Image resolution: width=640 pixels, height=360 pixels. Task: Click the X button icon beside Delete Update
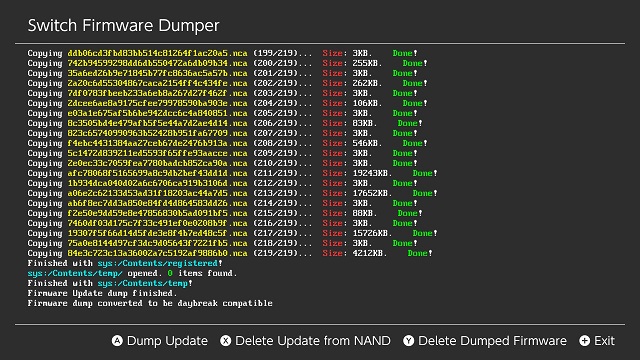pos(226,341)
